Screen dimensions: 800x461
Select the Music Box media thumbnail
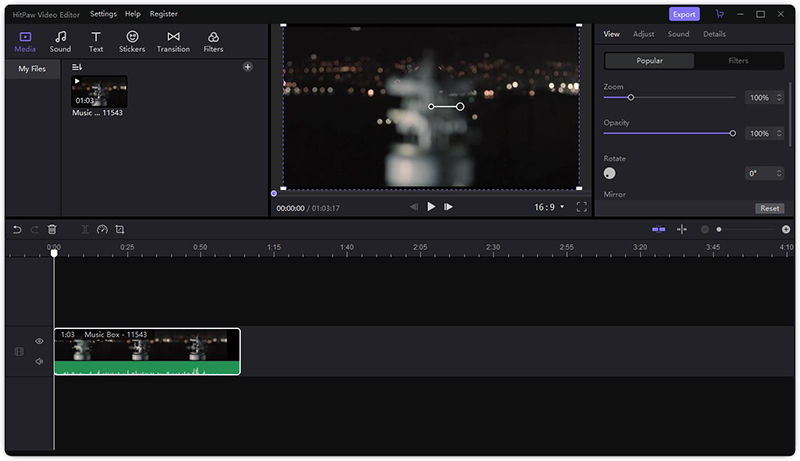[99, 91]
